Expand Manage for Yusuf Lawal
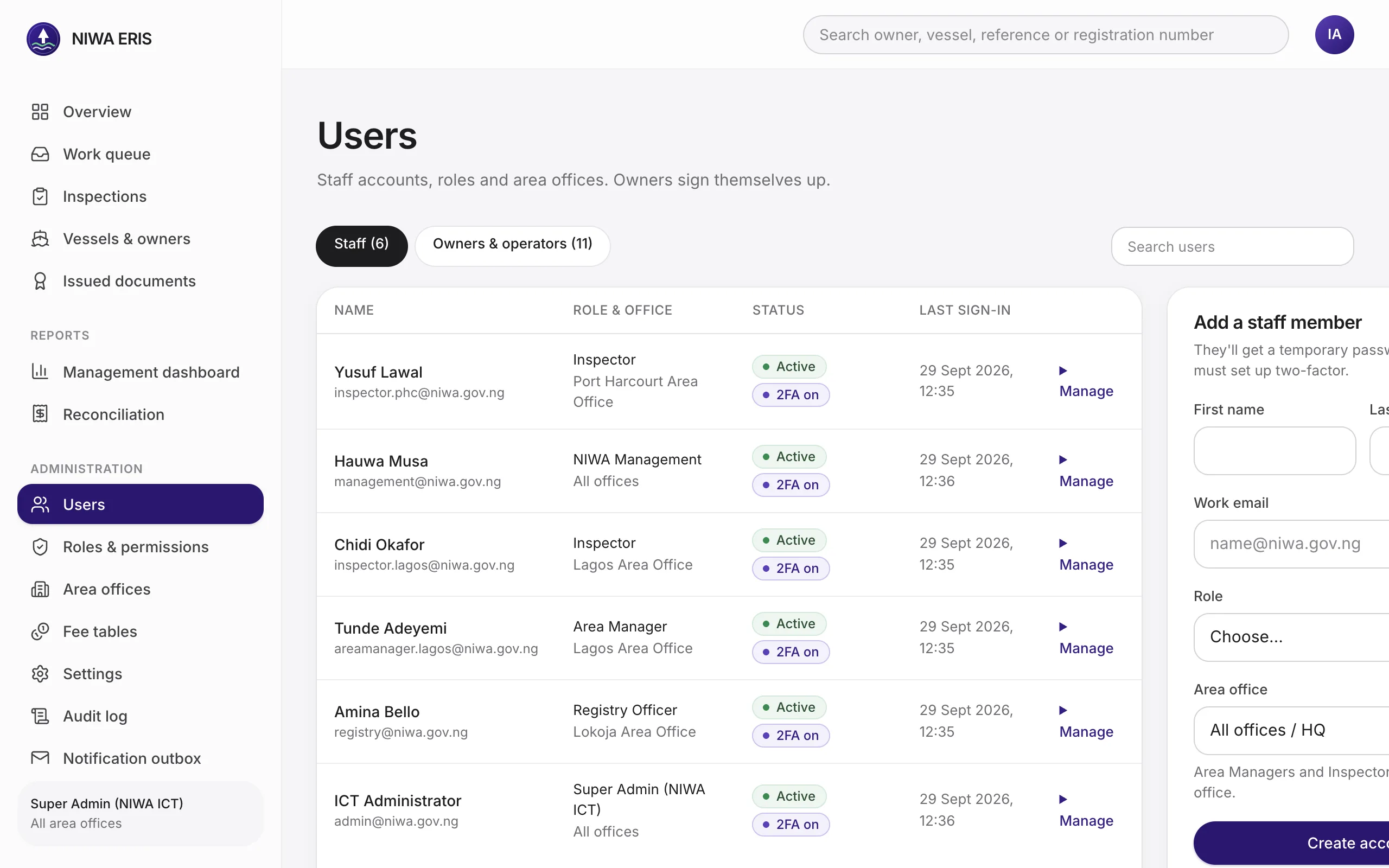 (1086, 382)
